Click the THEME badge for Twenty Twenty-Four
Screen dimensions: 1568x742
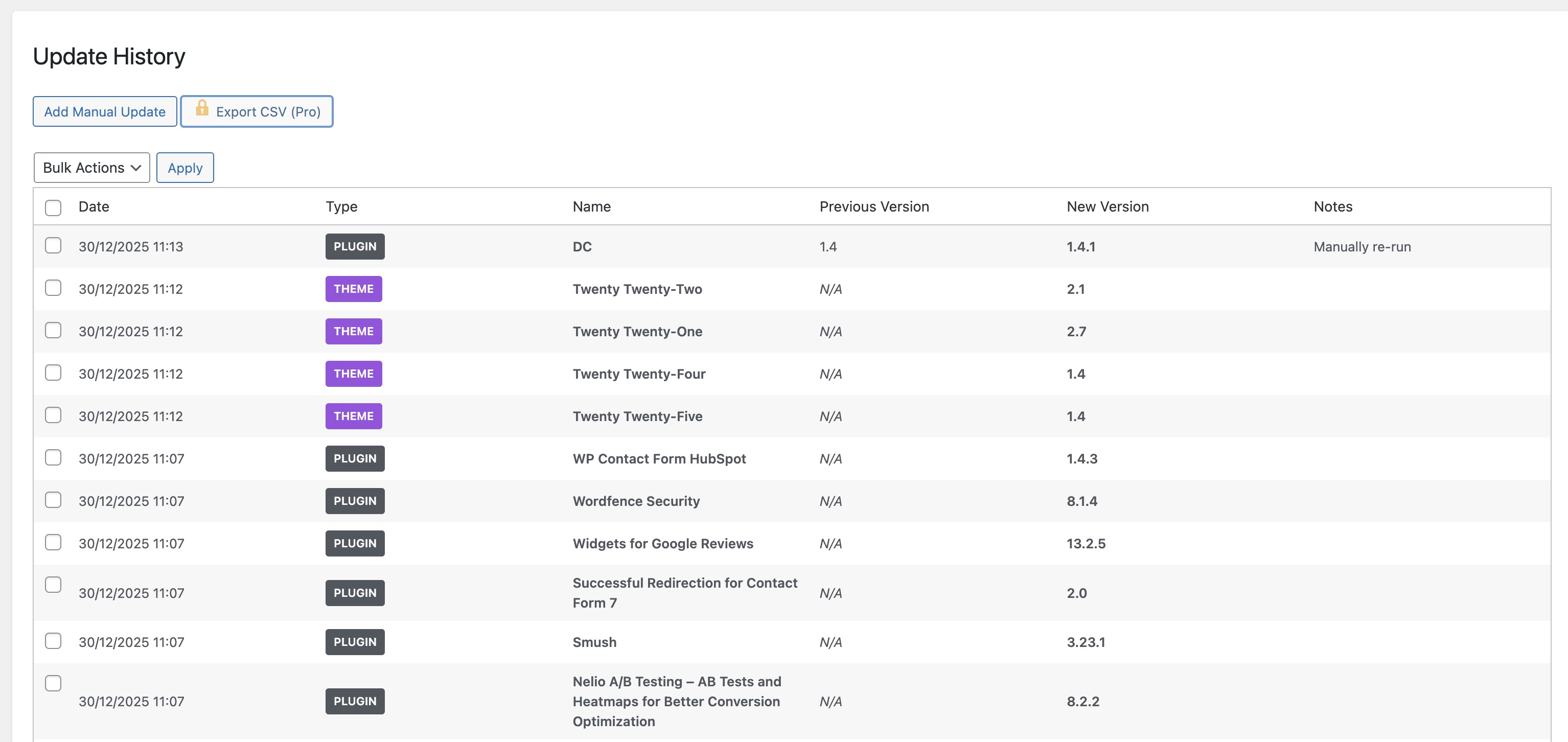coord(353,374)
